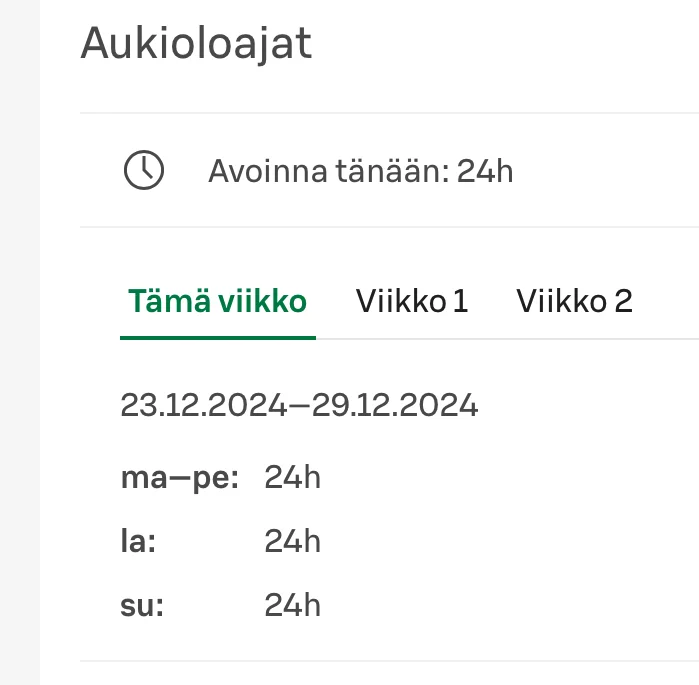This screenshot has height=685, width=699.
Task: Click the ma–pe weekday label
Action: pyautogui.click(x=180, y=478)
